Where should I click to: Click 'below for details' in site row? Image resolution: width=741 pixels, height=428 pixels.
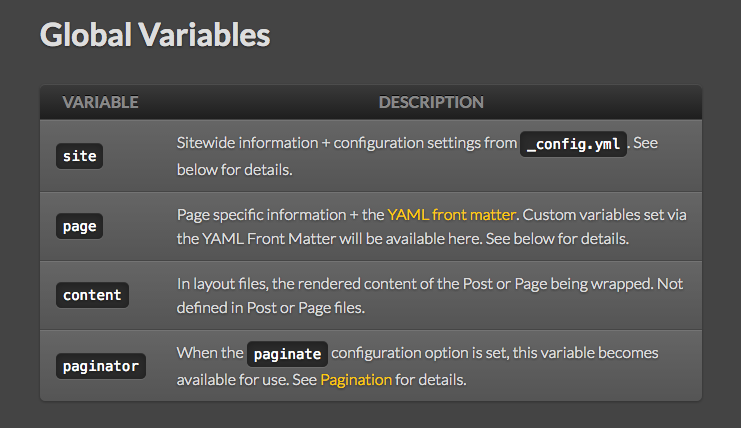pos(234,170)
